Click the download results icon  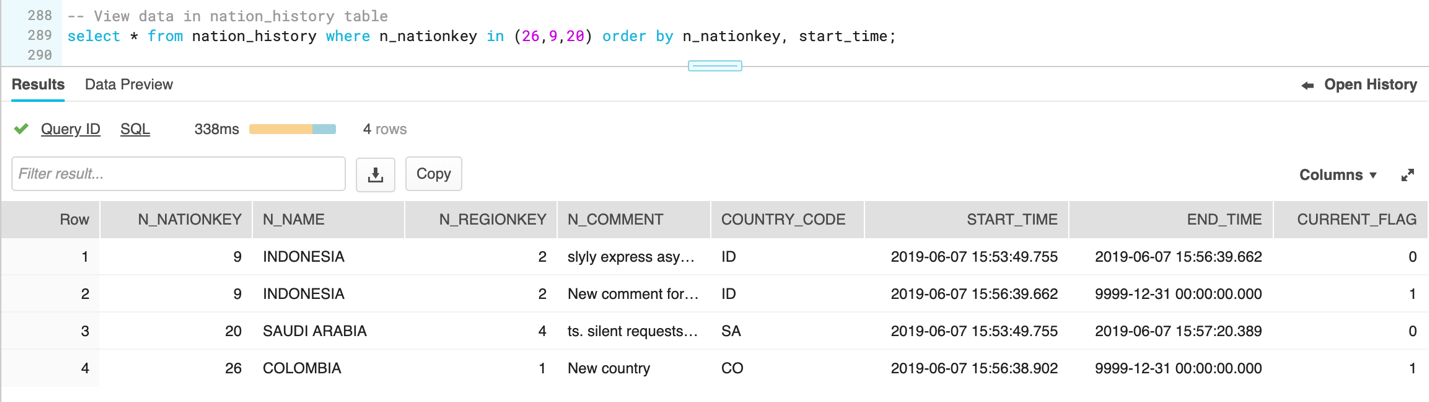(x=375, y=174)
